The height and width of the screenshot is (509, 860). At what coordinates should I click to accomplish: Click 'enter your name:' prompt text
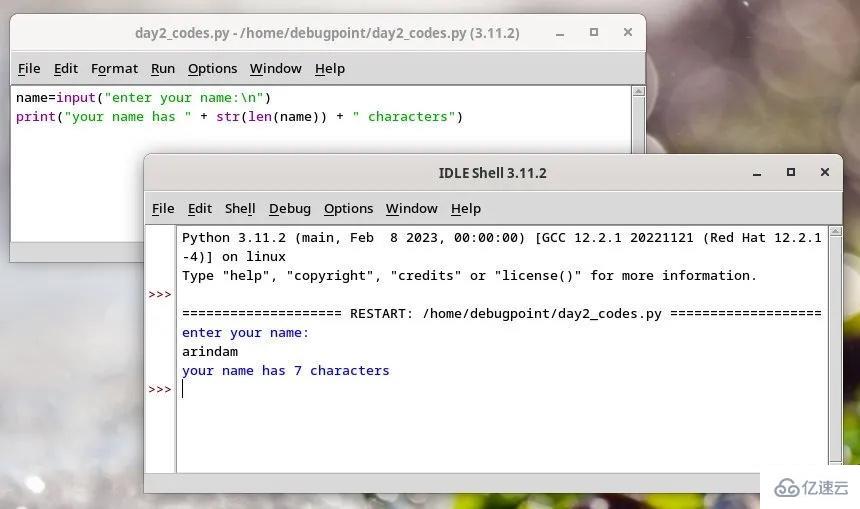(246, 333)
